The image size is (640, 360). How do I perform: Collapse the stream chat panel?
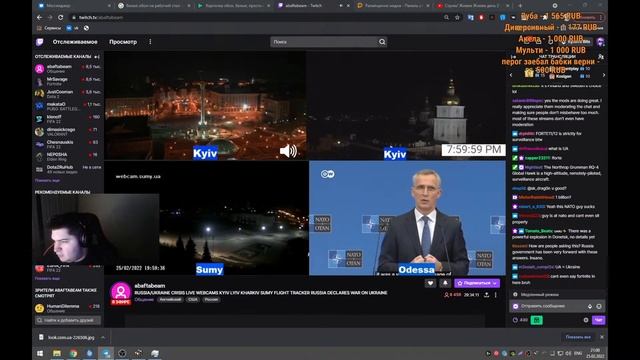(513, 57)
